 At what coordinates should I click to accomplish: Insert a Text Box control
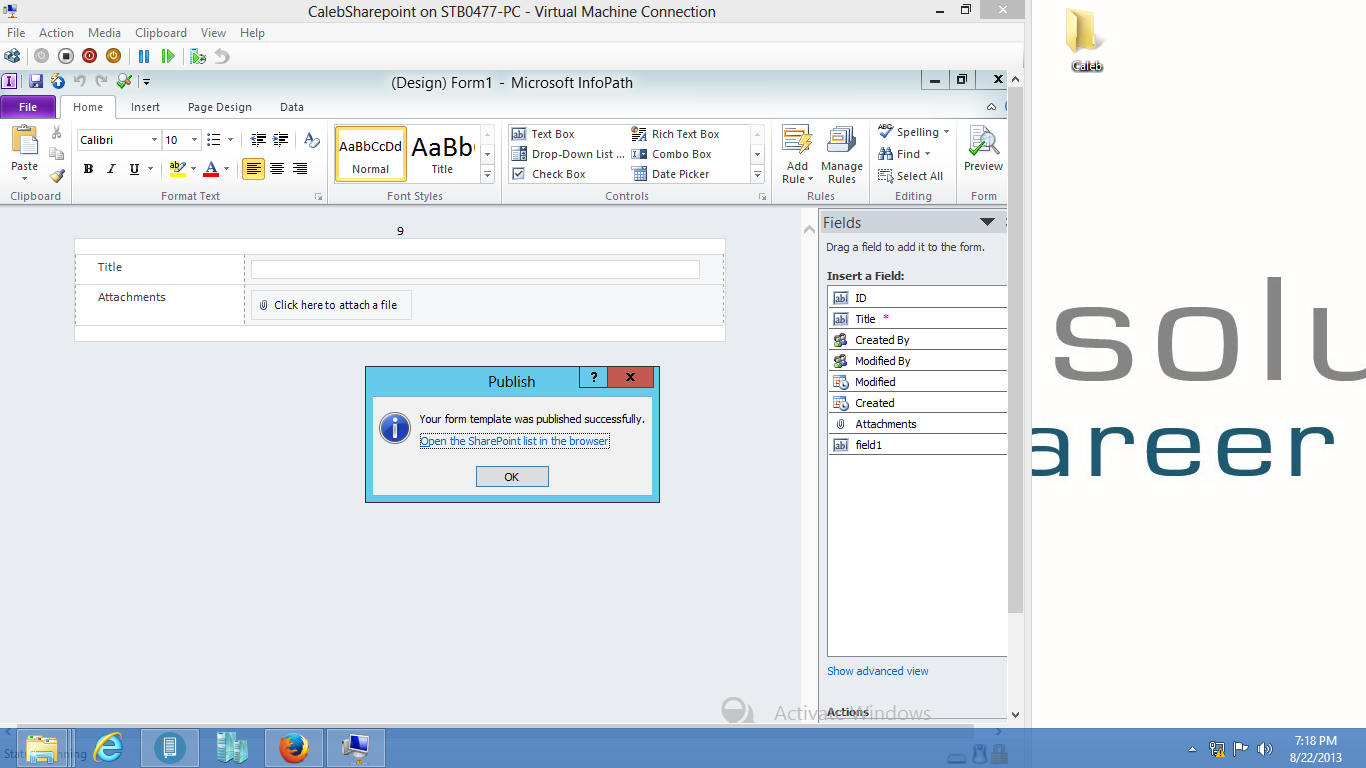pos(543,134)
